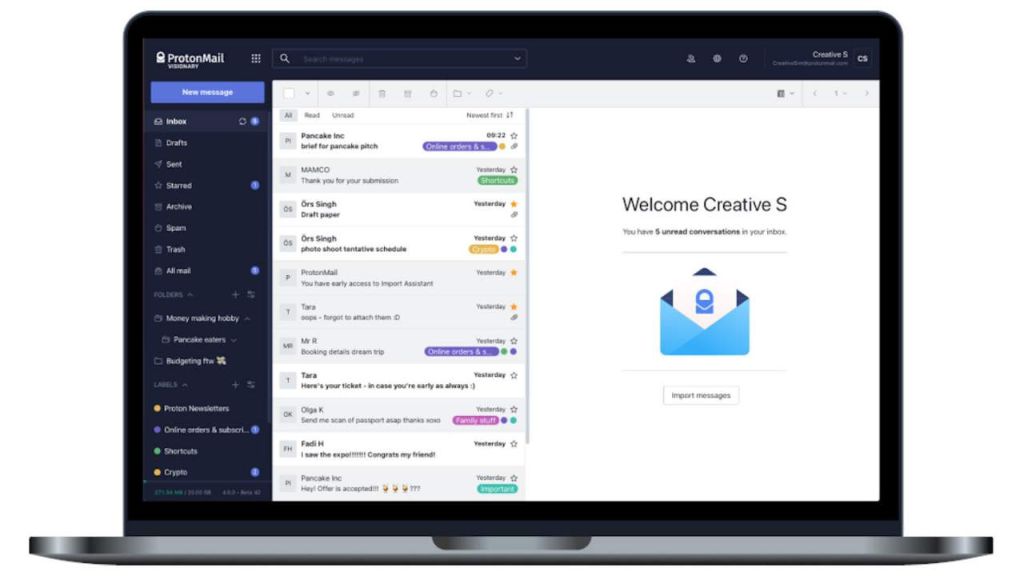Refresh the Inbox with the sync icon

(242, 121)
